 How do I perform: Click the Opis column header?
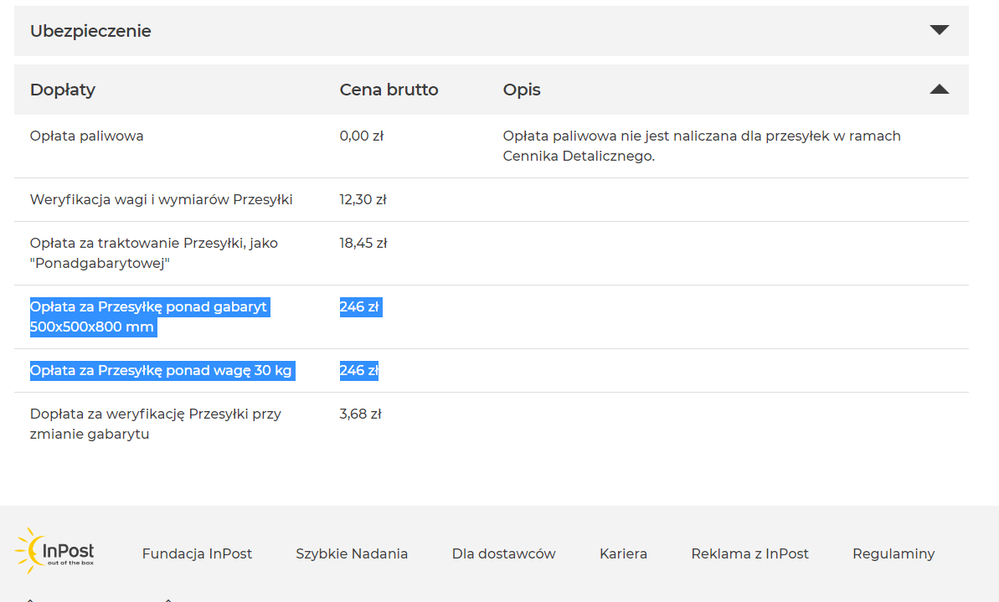521,90
